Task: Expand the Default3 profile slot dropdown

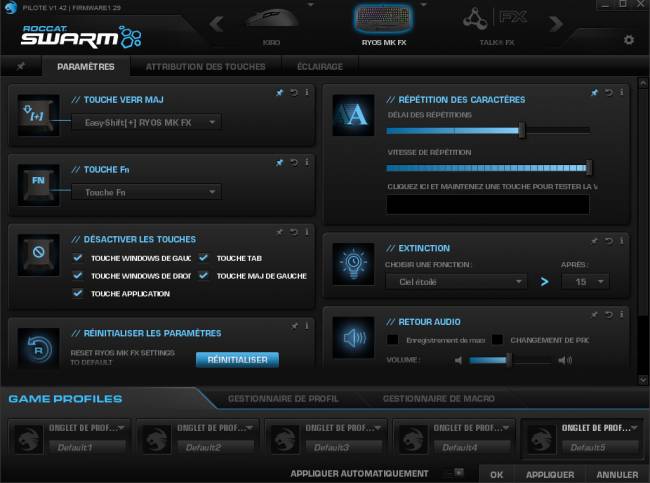Action: click(x=378, y=427)
